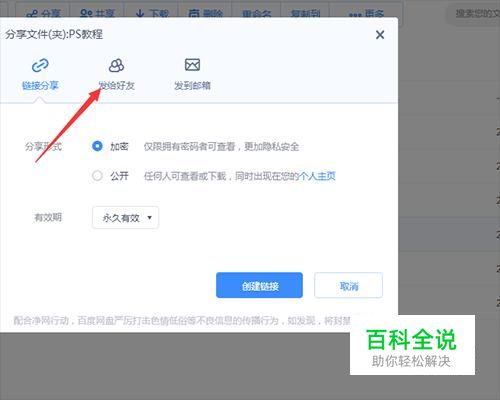Click 删除 in the background toolbar
This screenshot has height=400, width=500.
point(205,13)
